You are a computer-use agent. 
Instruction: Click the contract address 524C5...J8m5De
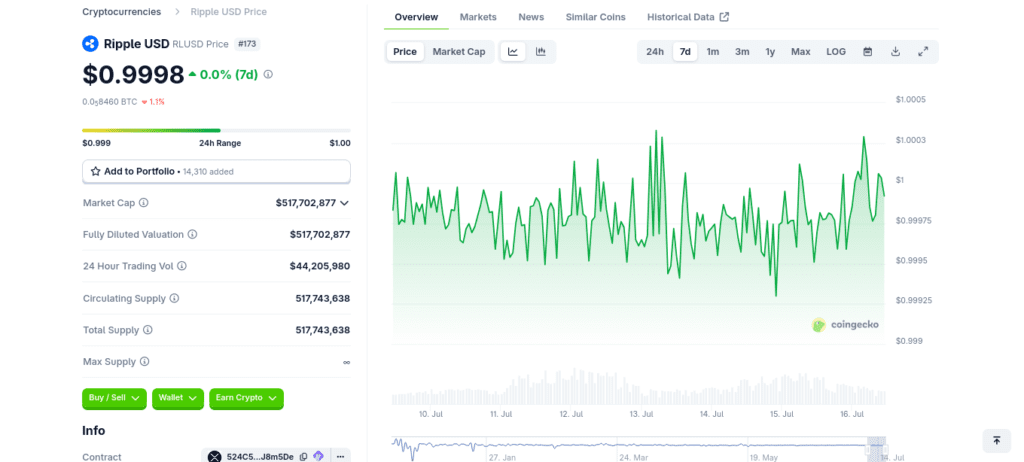pos(260,457)
